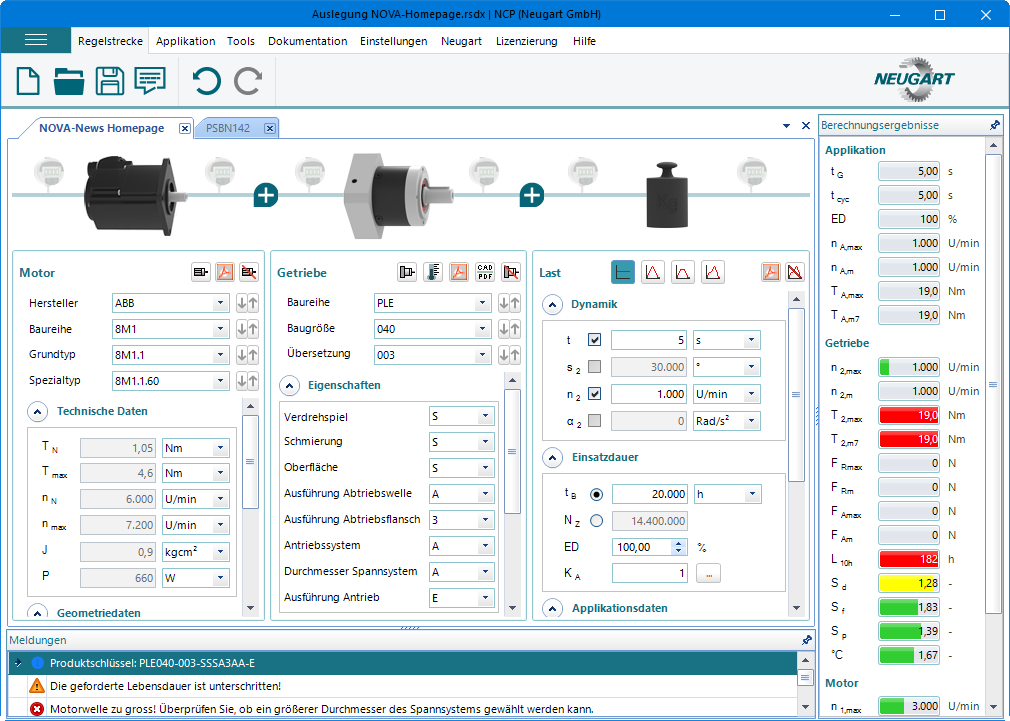Image resolution: width=1010 pixels, height=721 pixels.
Task: Select constant load profile icon
Action: pyautogui.click(x=623, y=273)
